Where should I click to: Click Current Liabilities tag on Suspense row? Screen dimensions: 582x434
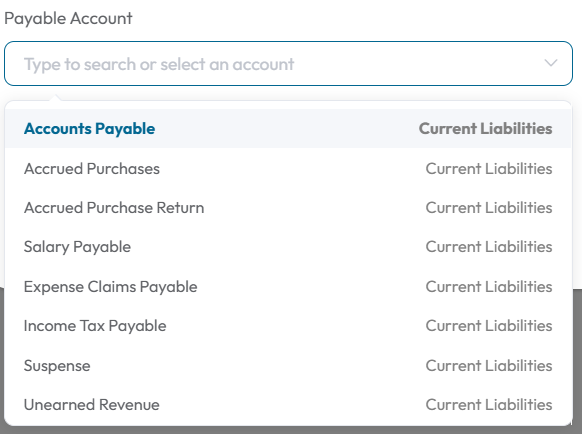pos(489,366)
